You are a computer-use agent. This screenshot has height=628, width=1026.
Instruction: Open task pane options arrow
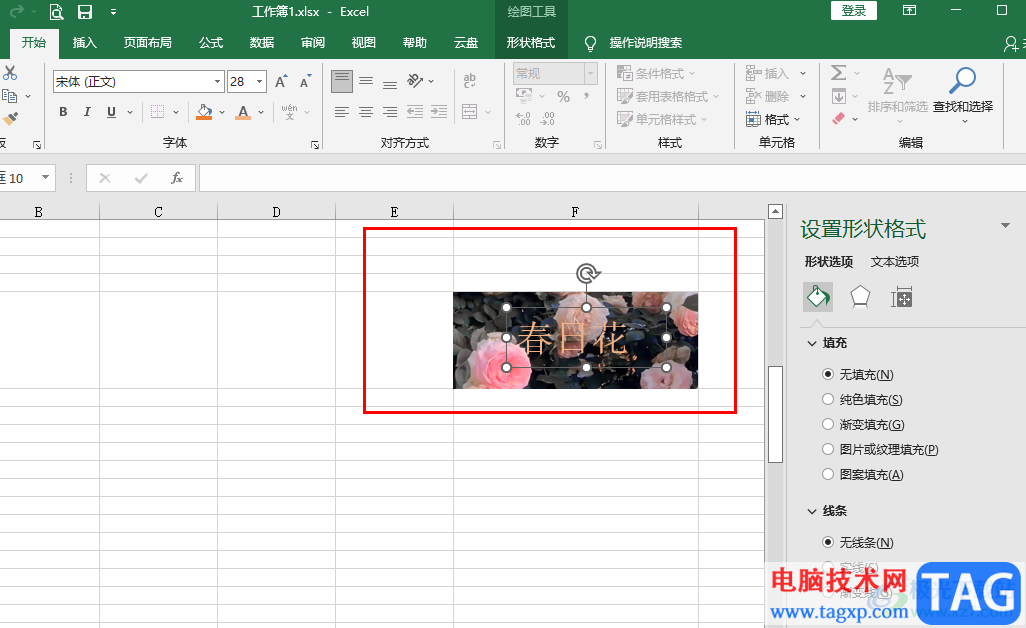click(x=1005, y=226)
